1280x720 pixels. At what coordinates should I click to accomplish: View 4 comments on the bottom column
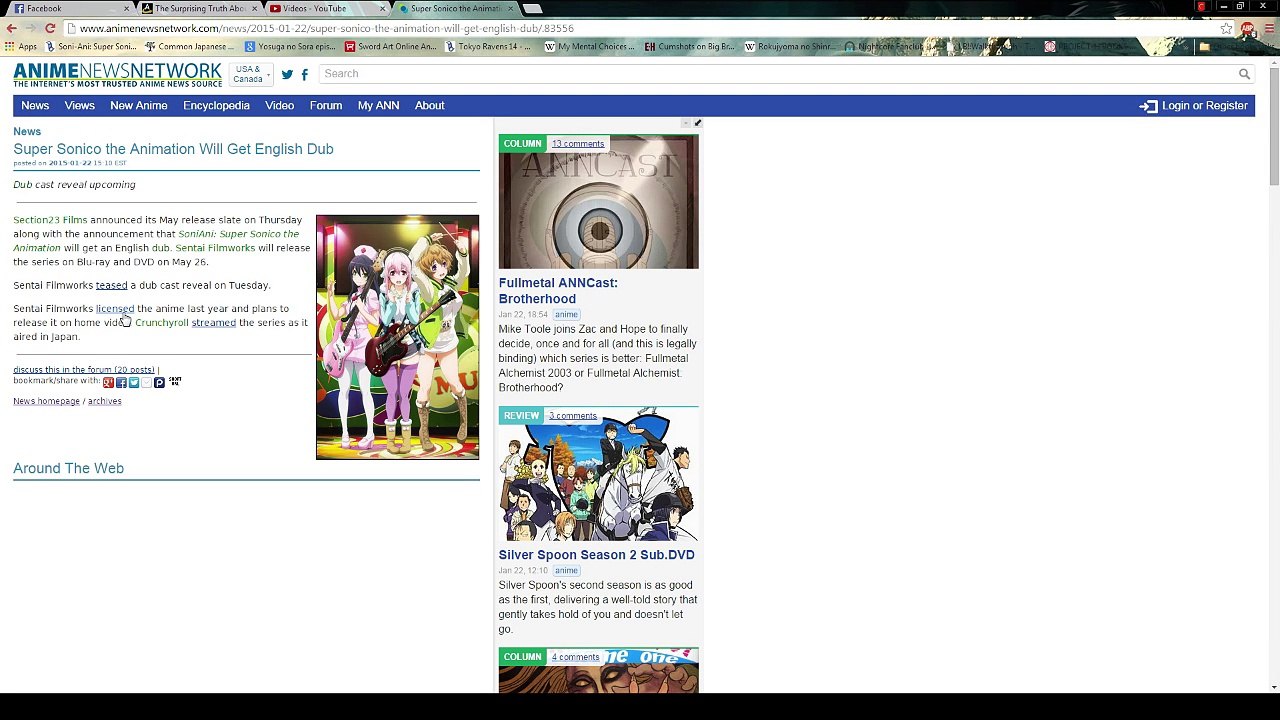pyautogui.click(x=575, y=657)
